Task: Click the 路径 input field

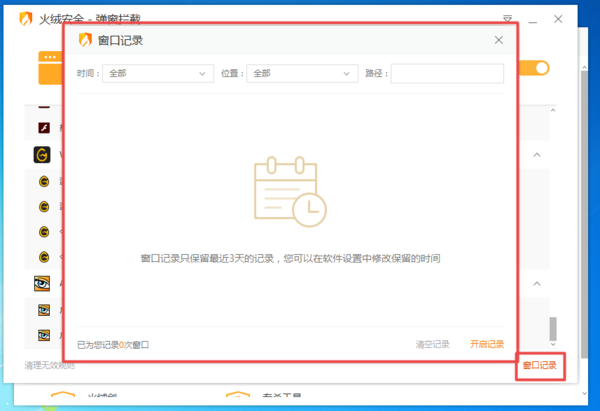Action: coord(447,73)
